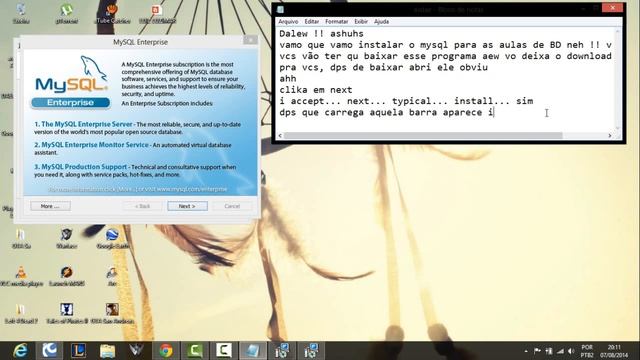This screenshot has height=360, width=640.
Task: Click POR PTB2 language indicator
Action: click(x=587, y=351)
